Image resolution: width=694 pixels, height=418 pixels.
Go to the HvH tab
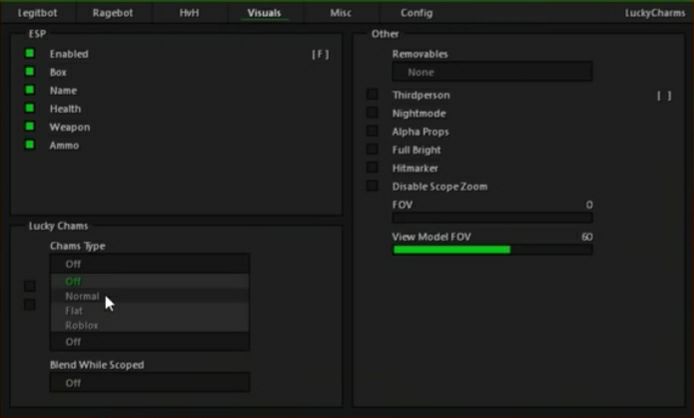click(189, 13)
